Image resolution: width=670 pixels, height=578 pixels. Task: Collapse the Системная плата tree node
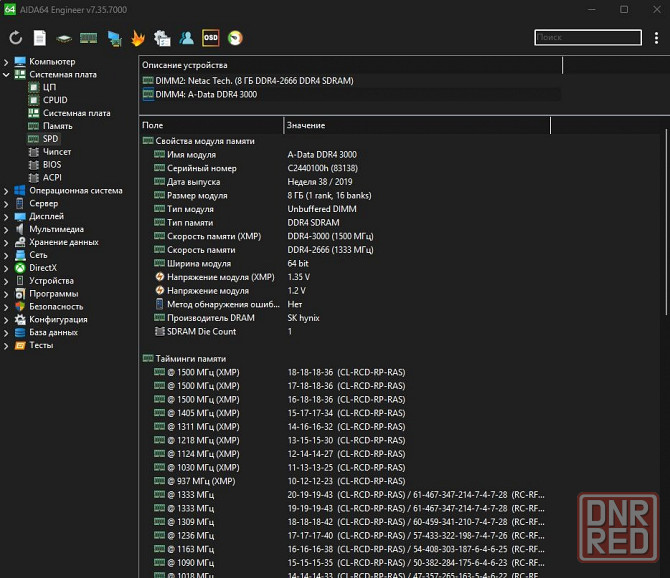click(6, 75)
